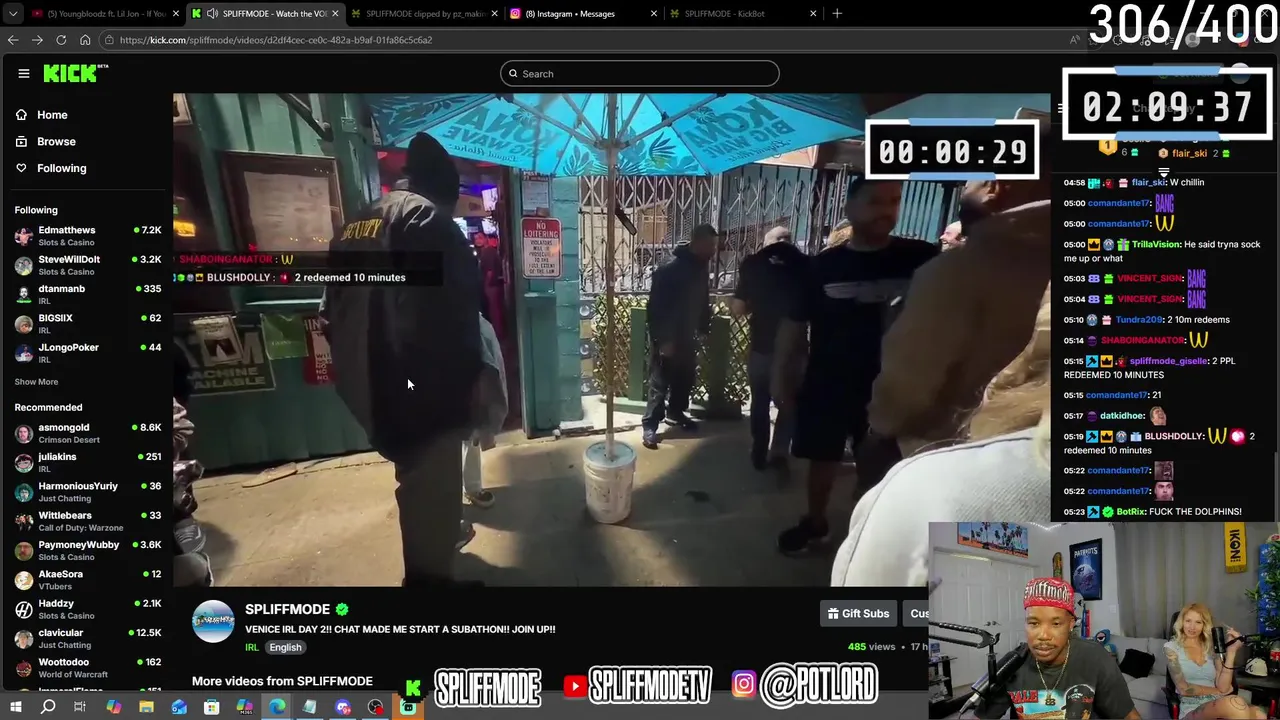Click TrillaVision username in chat
Image resolution: width=1280 pixels, height=720 pixels.
(x=1155, y=245)
